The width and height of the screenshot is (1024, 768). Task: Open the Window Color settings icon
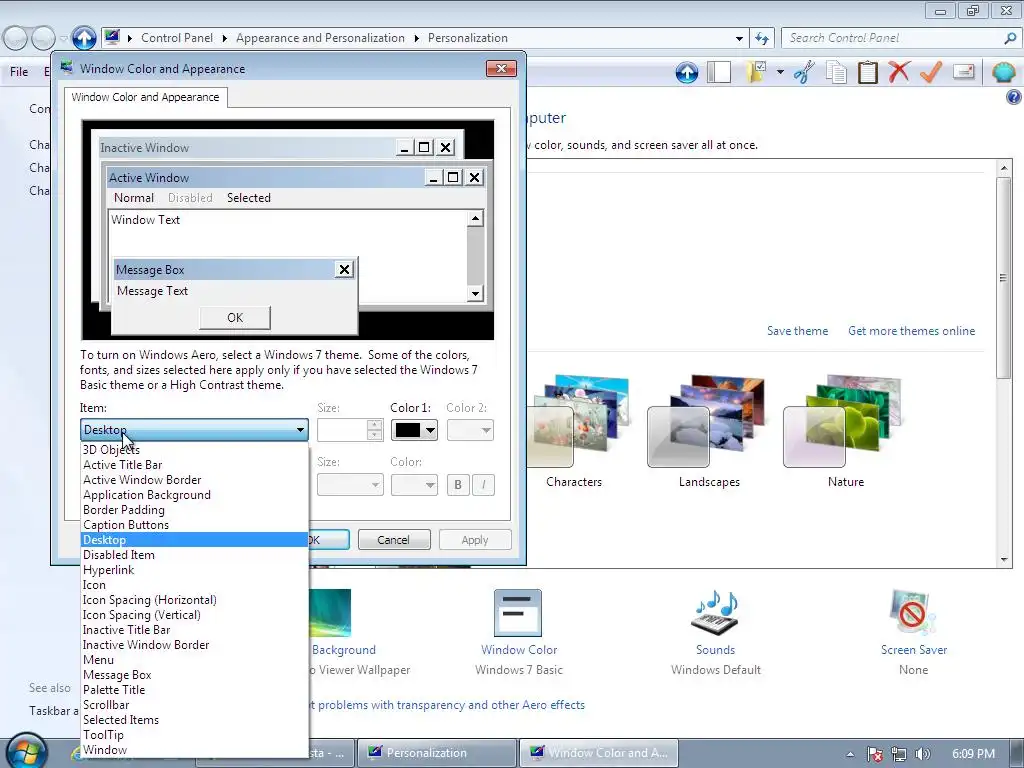518,613
